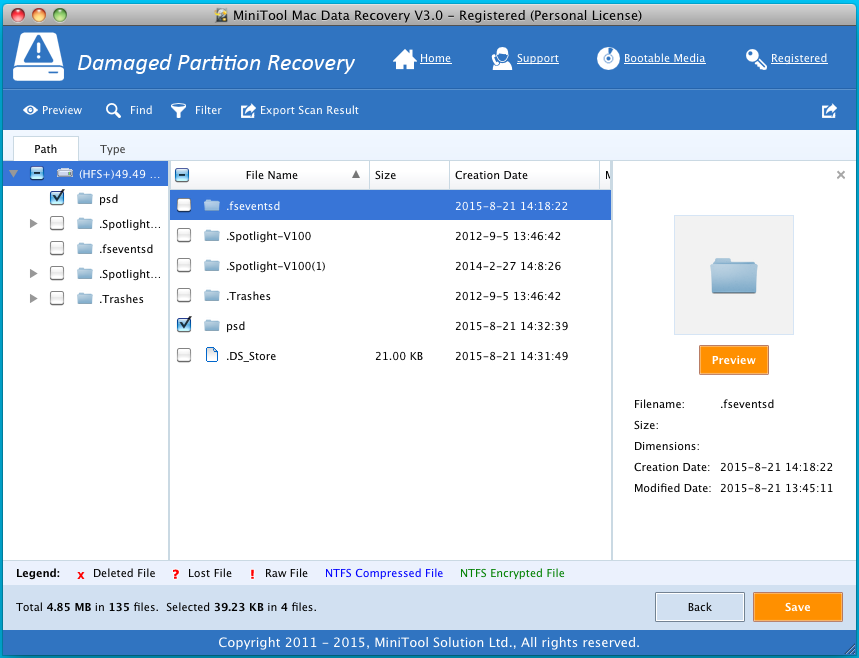The height and width of the screenshot is (658, 859).
Task: Select the .DS_Store file name
Action: coord(251,356)
